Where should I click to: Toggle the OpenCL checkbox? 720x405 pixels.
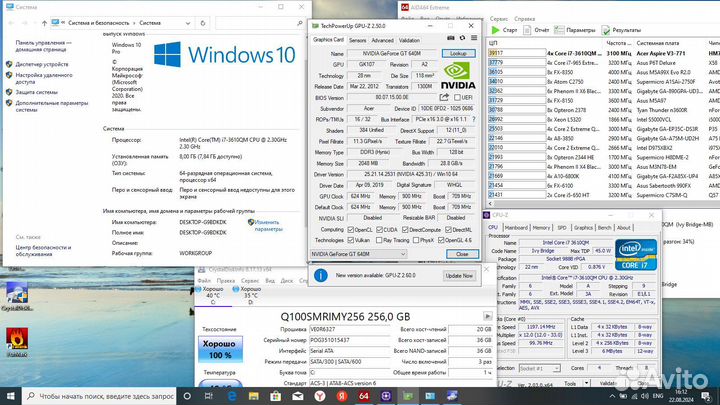click(351, 230)
